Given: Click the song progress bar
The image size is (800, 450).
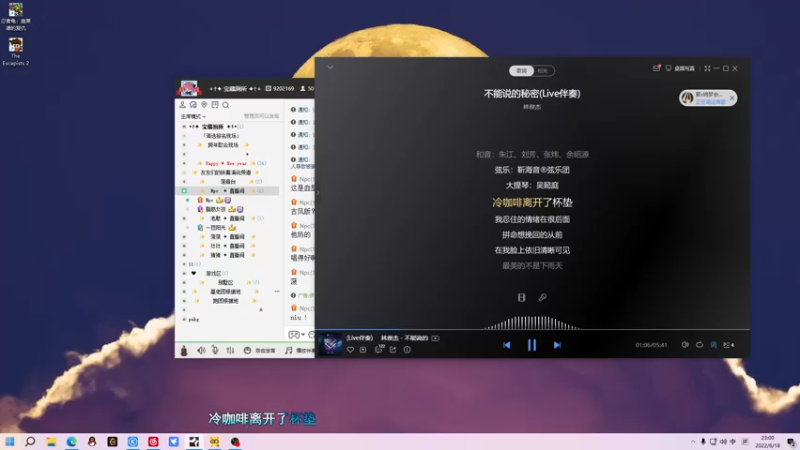Looking at the screenshot, I should click(x=532, y=330).
